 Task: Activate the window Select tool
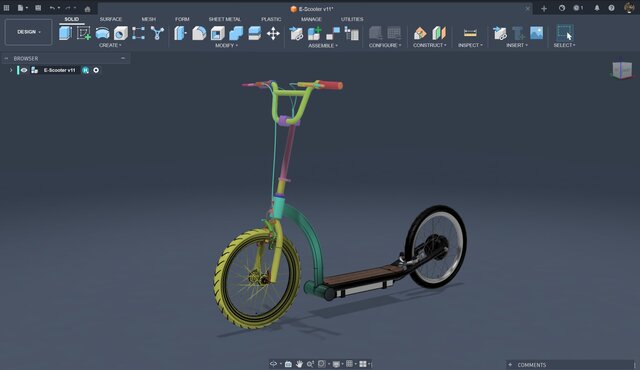click(565, 33)
